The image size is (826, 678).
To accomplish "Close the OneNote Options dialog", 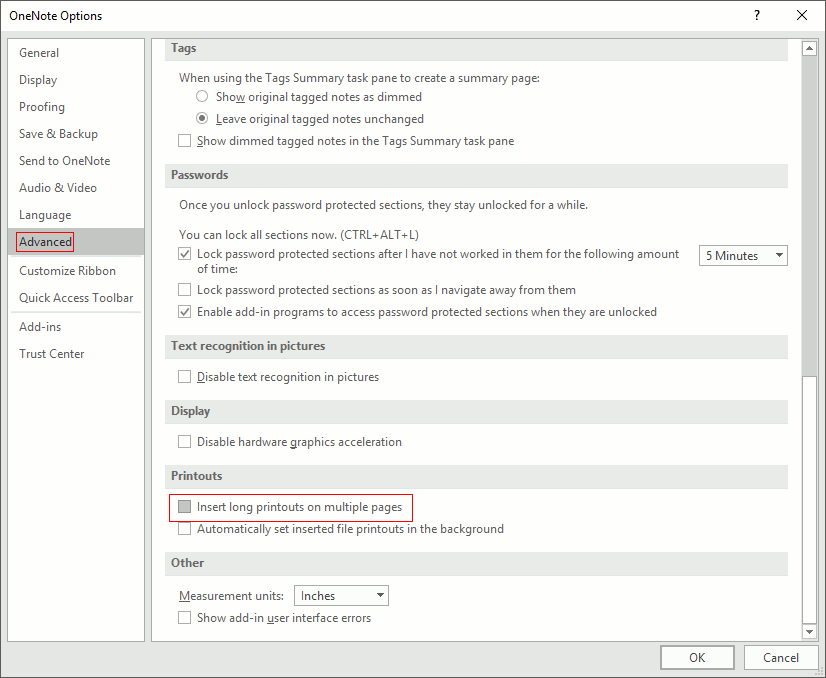I will (x=802, y=15).
